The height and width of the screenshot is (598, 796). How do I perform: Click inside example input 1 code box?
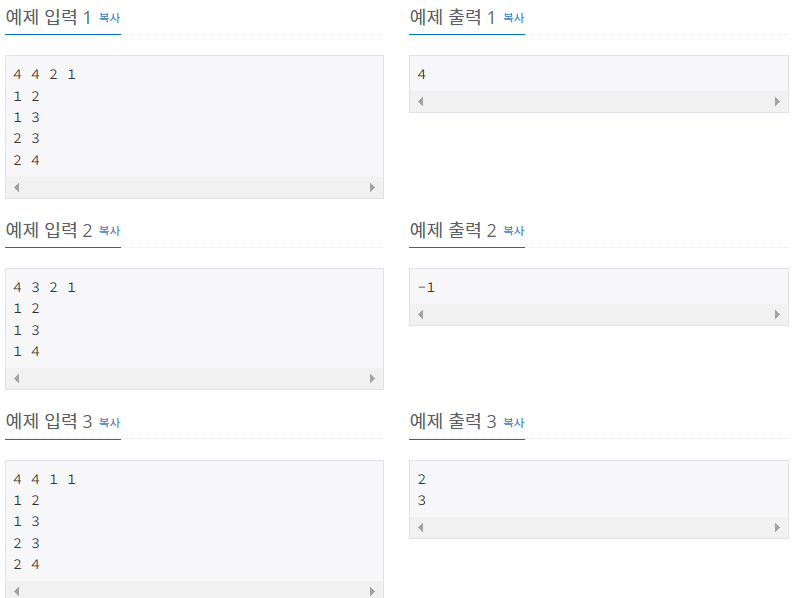point(194,117)
